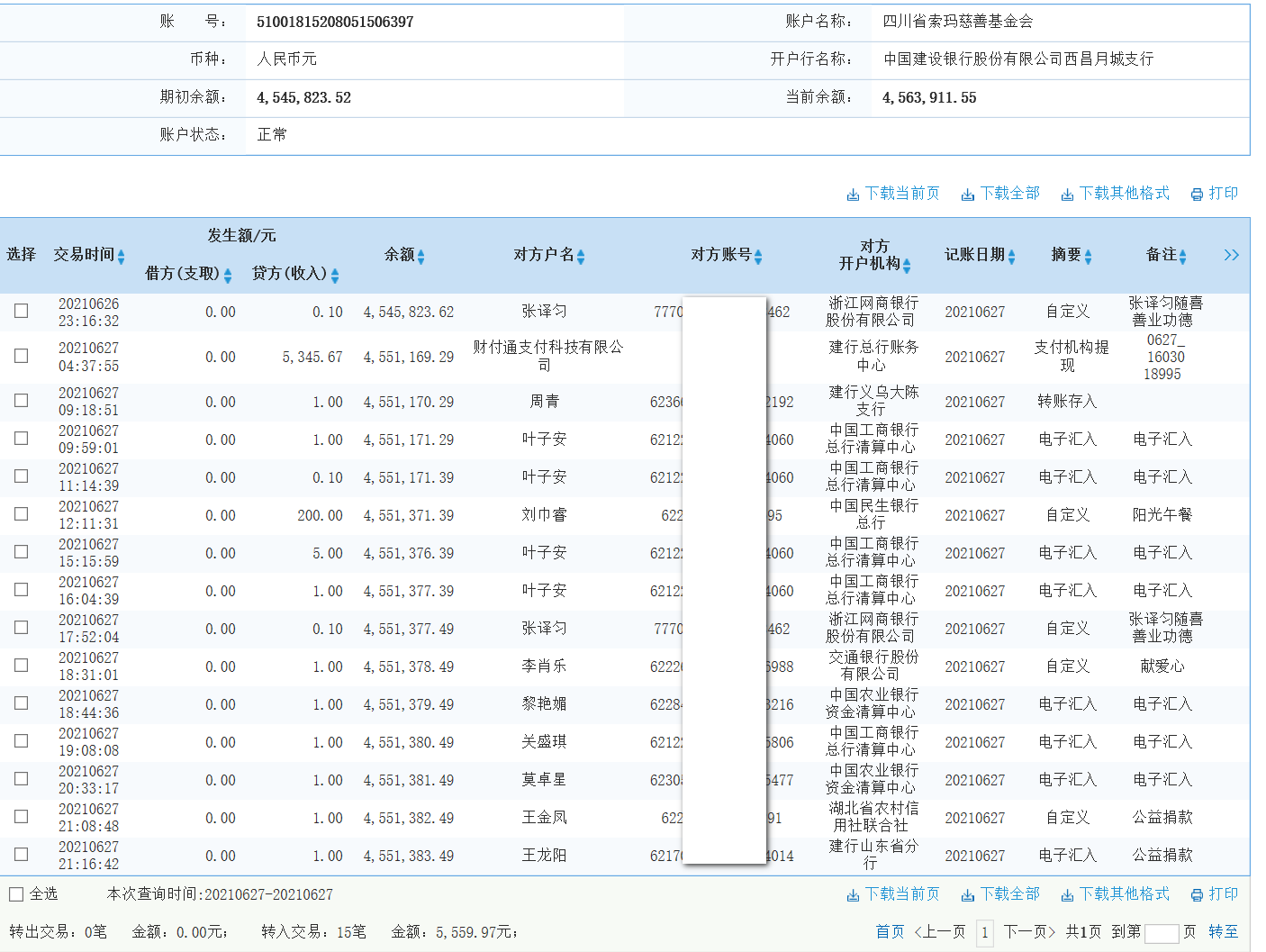
Task: Jump to the 首页 first page
Action: point(890,933)
